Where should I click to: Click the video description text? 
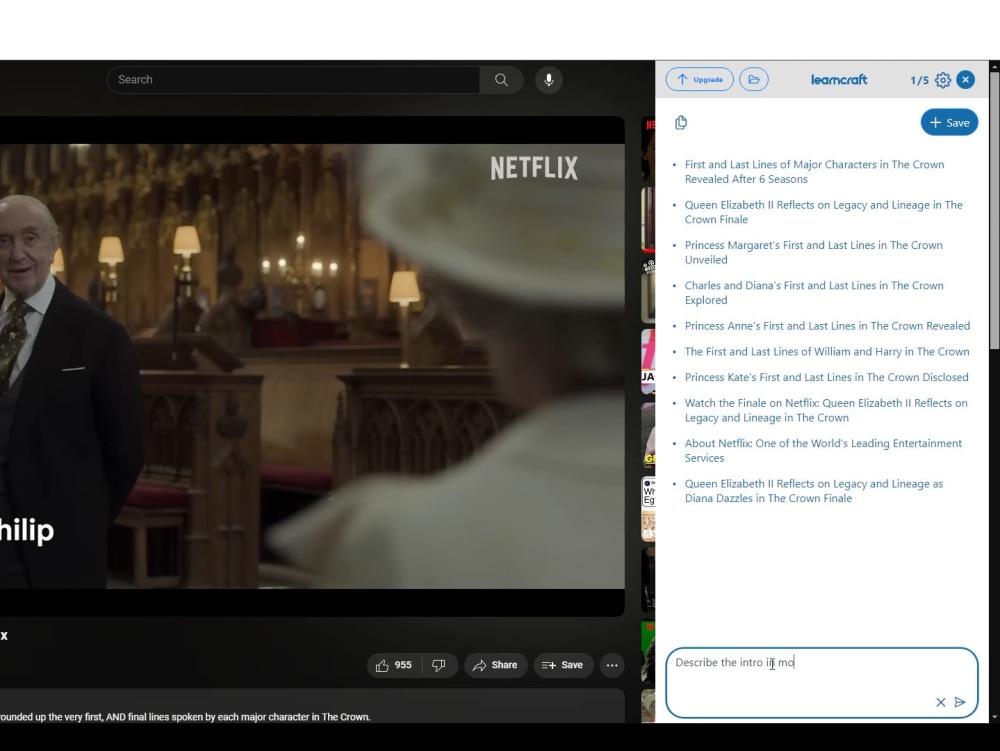185,717
